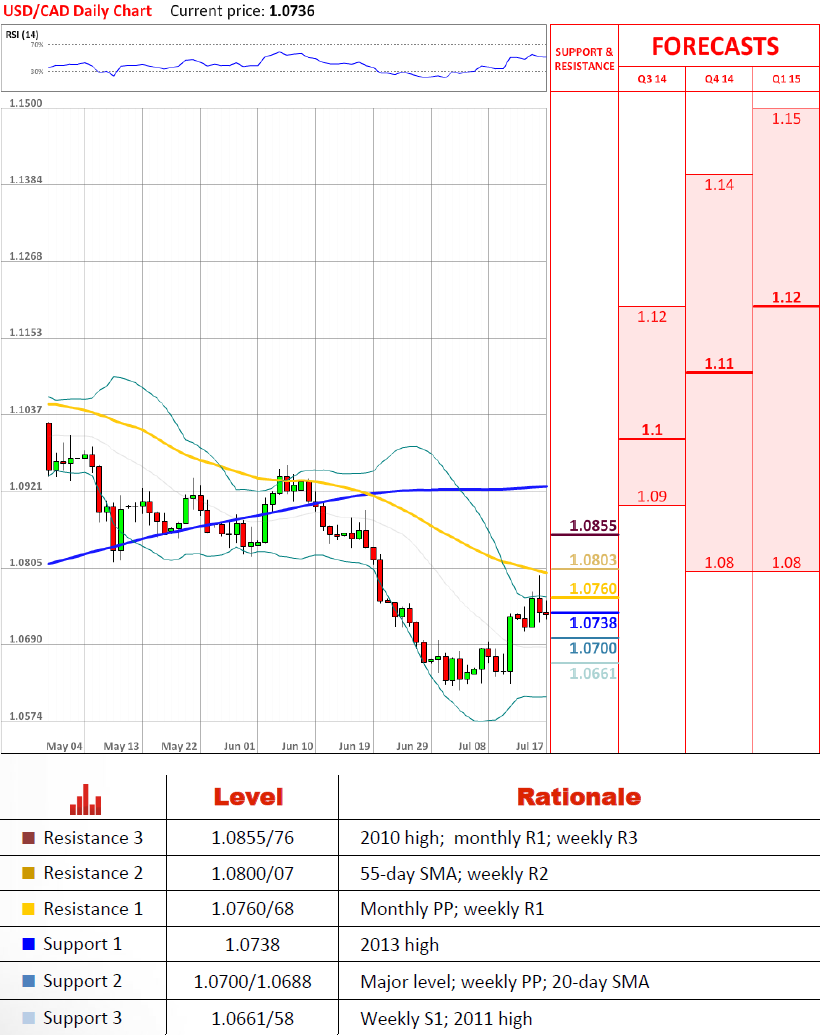Click the 1.0661/58 level cell
The image size is (820, 1035).
click(x=252, y=1018)
